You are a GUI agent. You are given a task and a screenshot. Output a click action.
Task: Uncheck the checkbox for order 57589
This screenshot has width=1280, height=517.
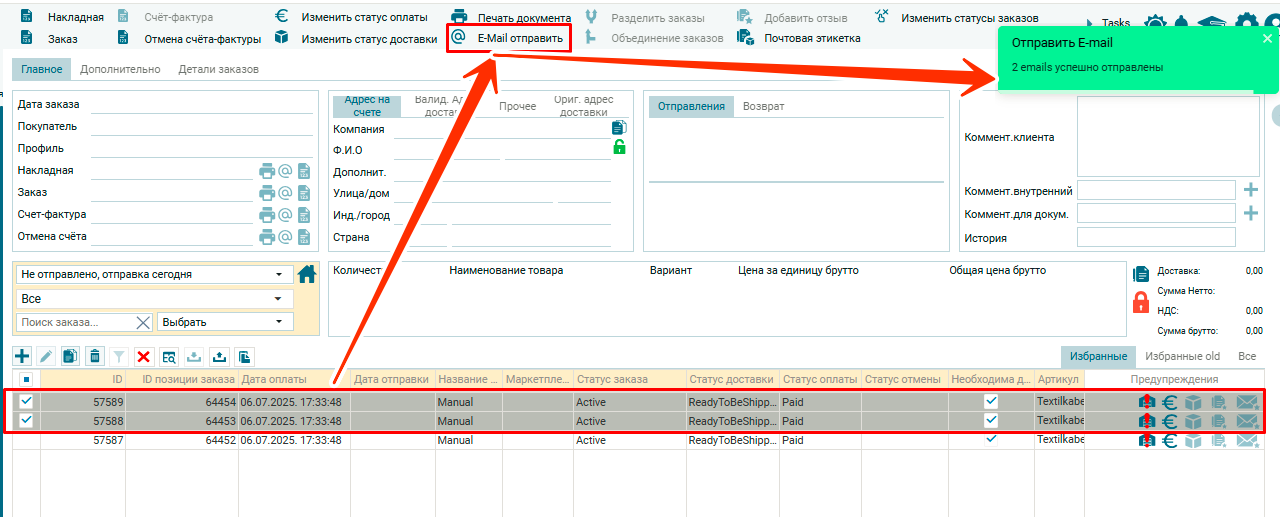click(26, 401)
